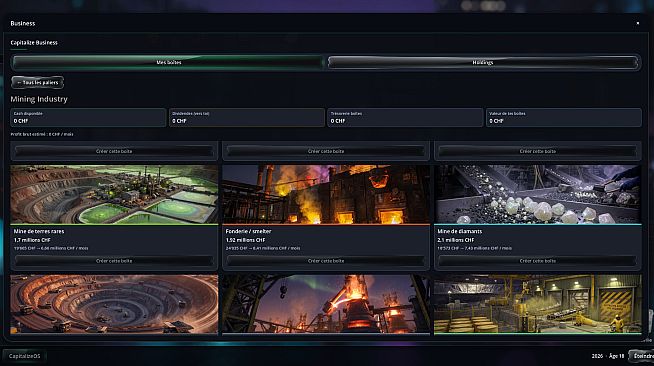Click the Mine de diamants title

tap(460, 231)
